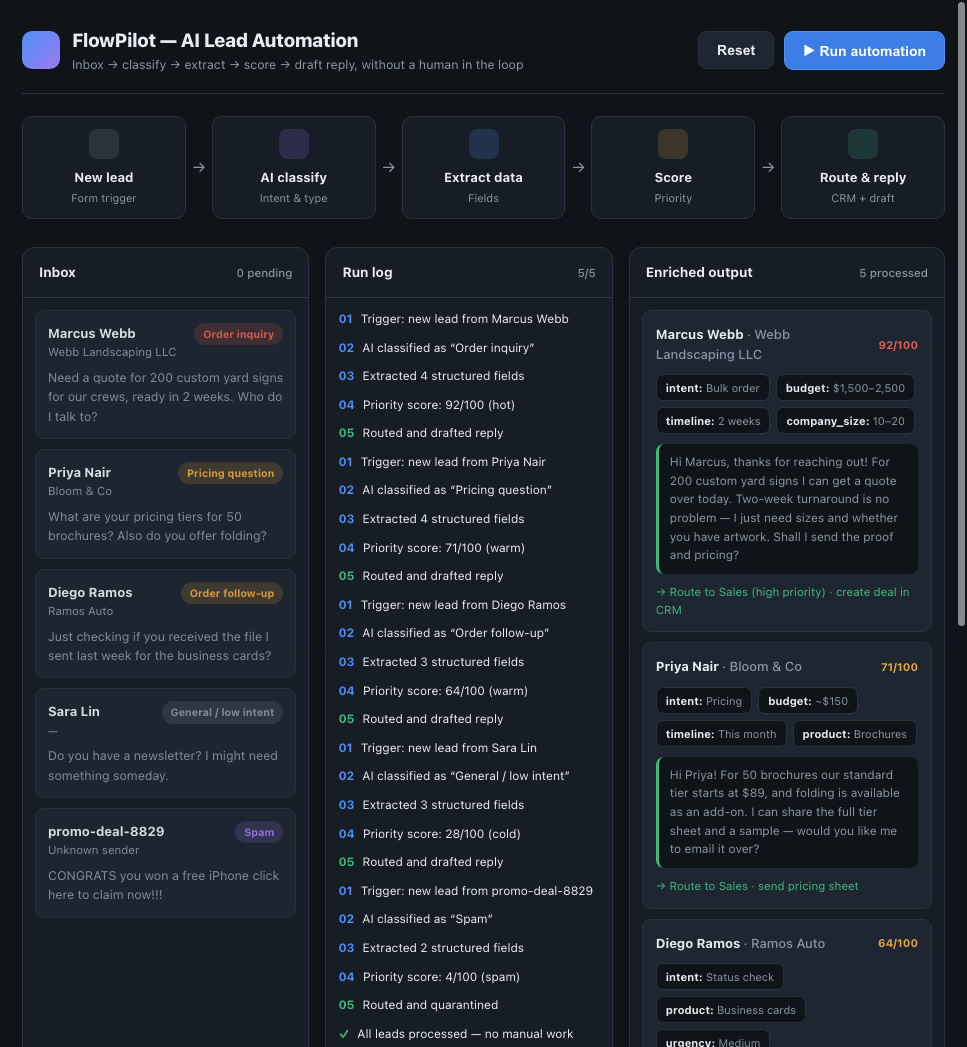Click 'Route to Sales · send pricing sheet' action

tap(757, 886)
